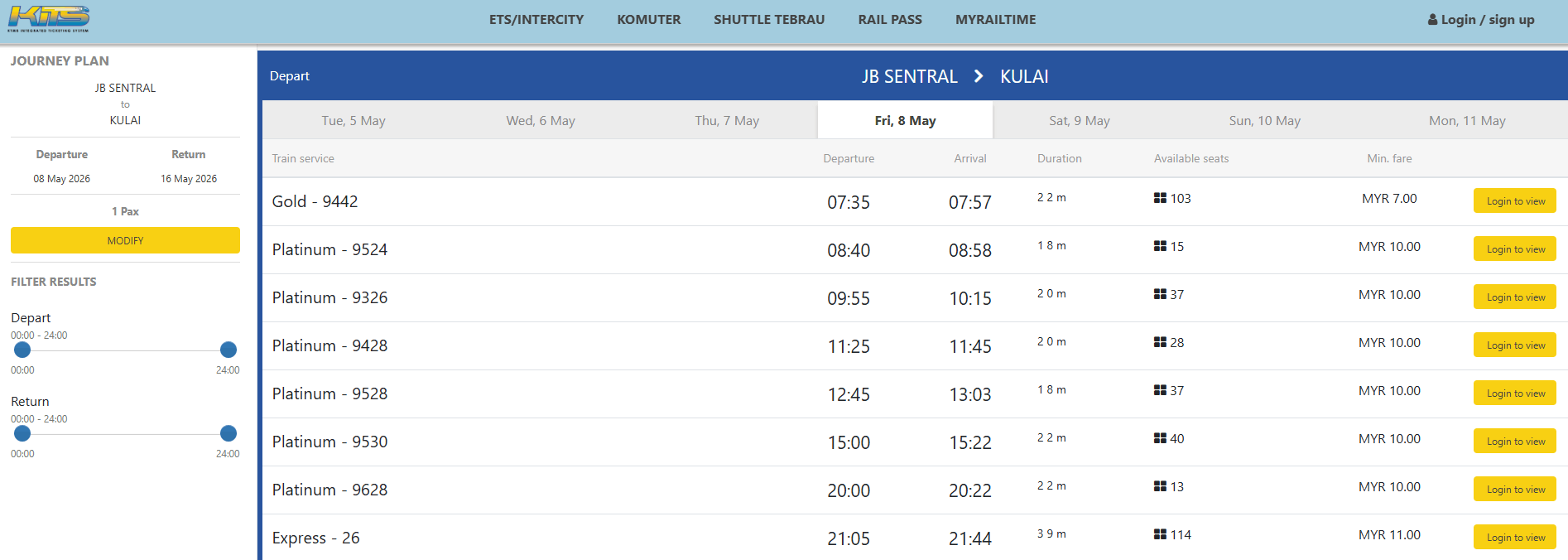Open MYRAILTIME
Image resolution: width=1568 pixels, height=560 pixels.
point(996,19)
